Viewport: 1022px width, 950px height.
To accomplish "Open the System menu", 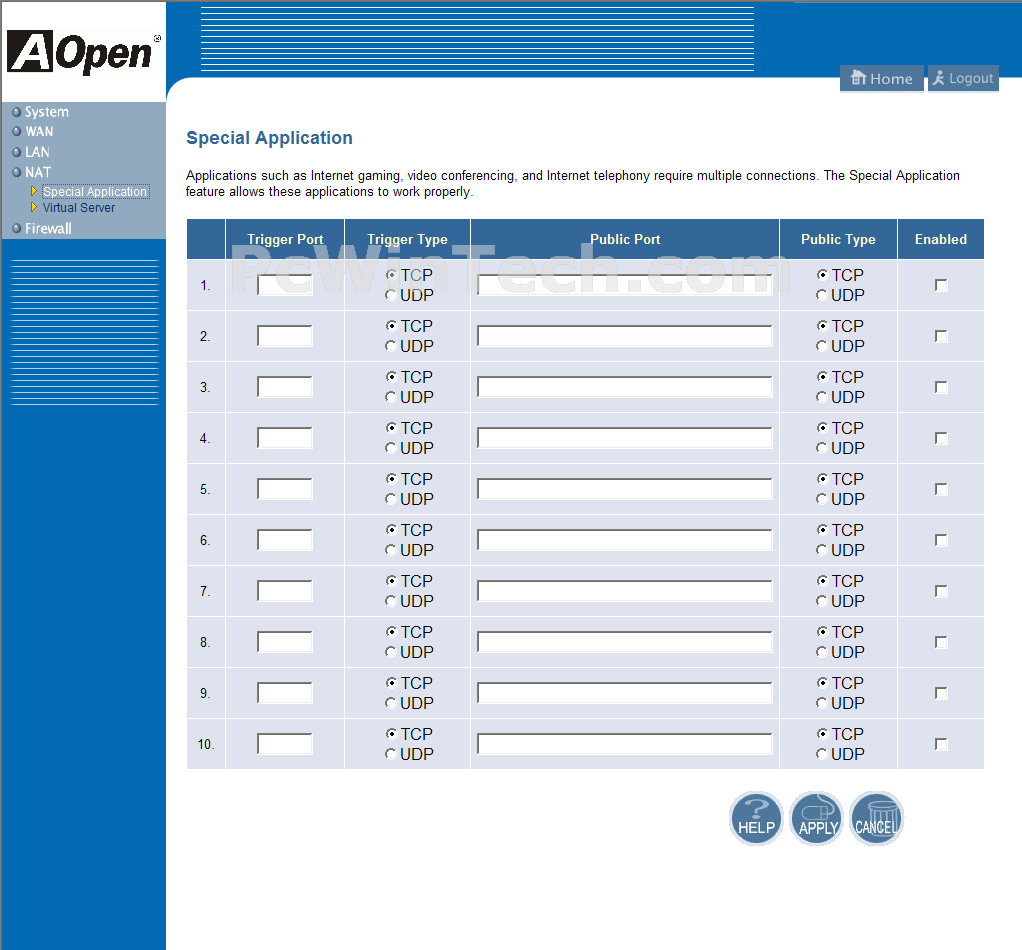I will (46, 112).
